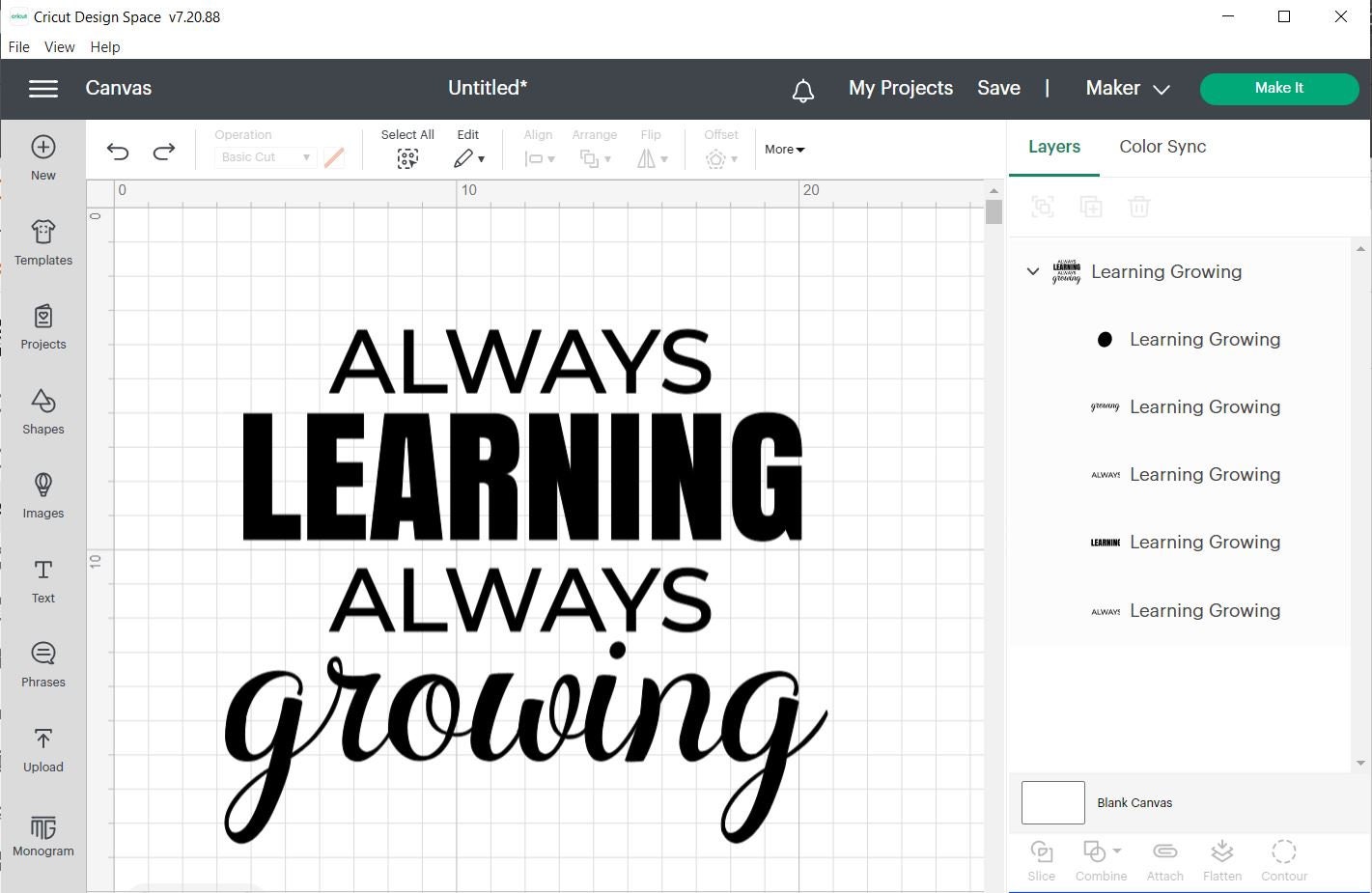Open the New project panel
Image resolution: width=1372 pixels, height=893 pixels.
pyautogui.click(x=42, y=156)
